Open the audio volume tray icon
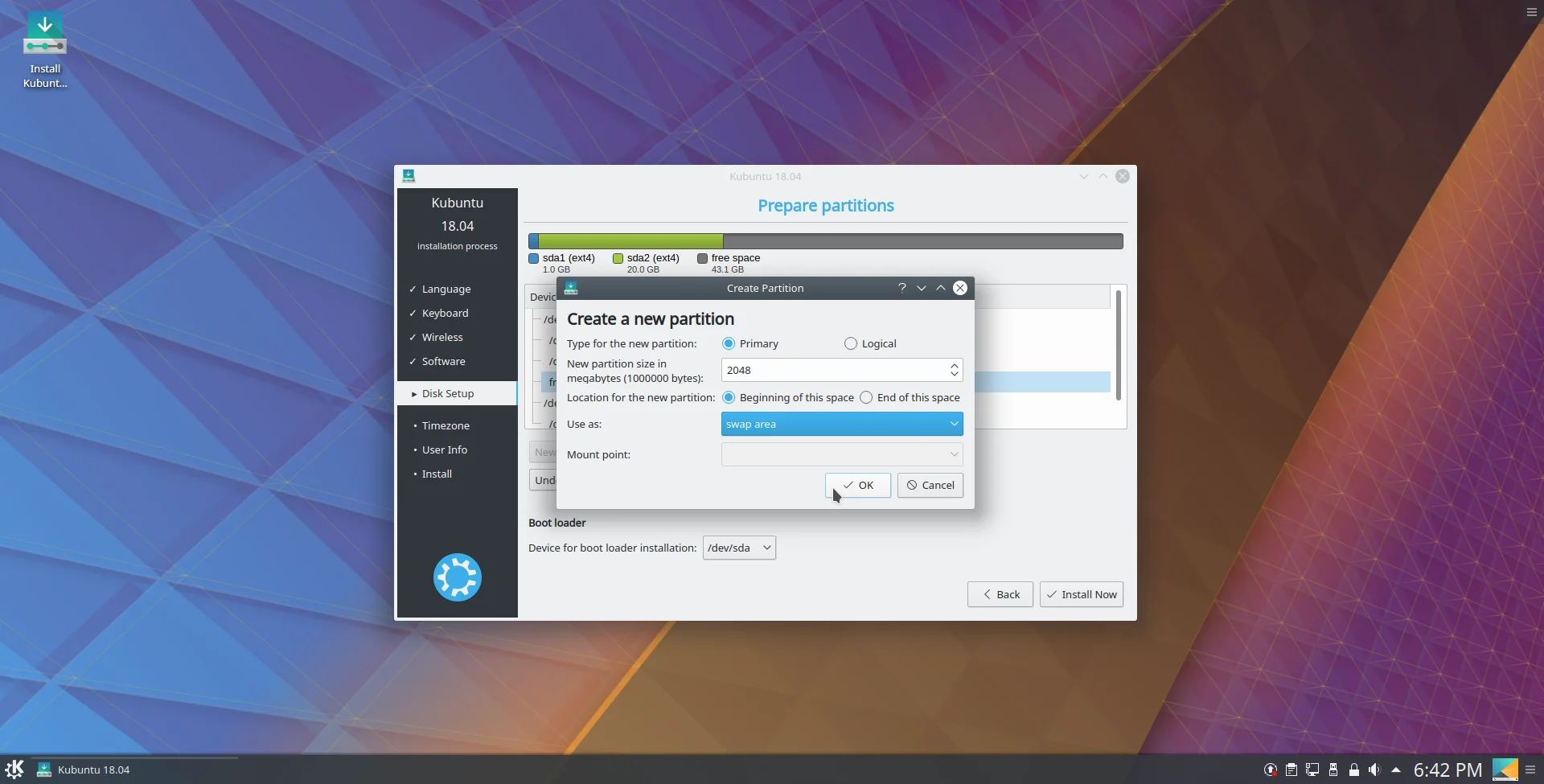Screen dimensions: 1544x784 (x=1374, y=770)
